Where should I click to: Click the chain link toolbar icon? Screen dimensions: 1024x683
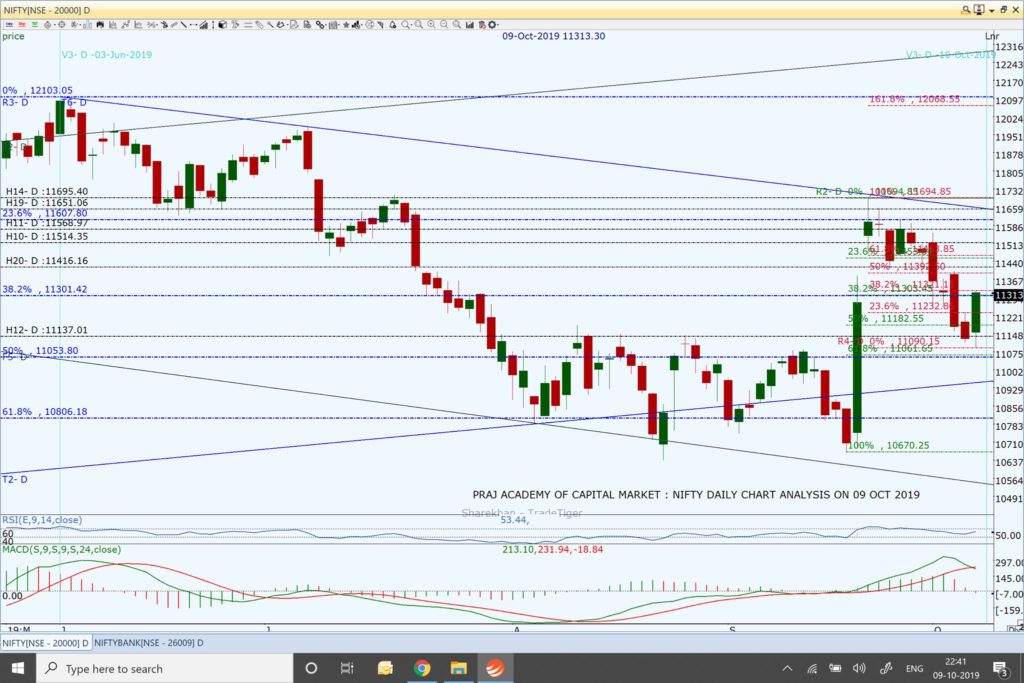pos(319,25)
